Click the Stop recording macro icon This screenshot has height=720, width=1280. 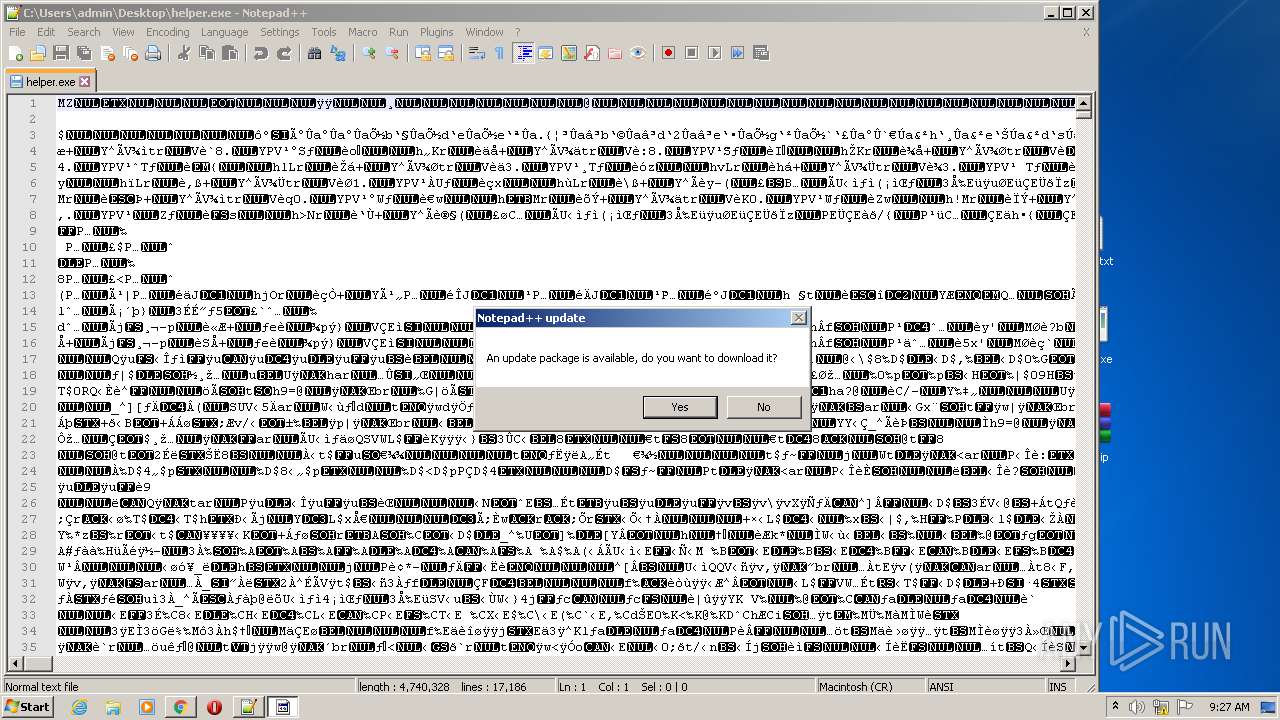(692, 53)
